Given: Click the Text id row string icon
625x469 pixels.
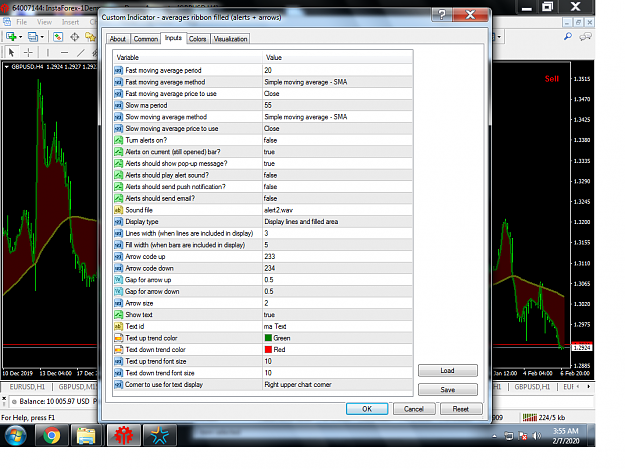Looking at the screenshot, I should 119,326.
